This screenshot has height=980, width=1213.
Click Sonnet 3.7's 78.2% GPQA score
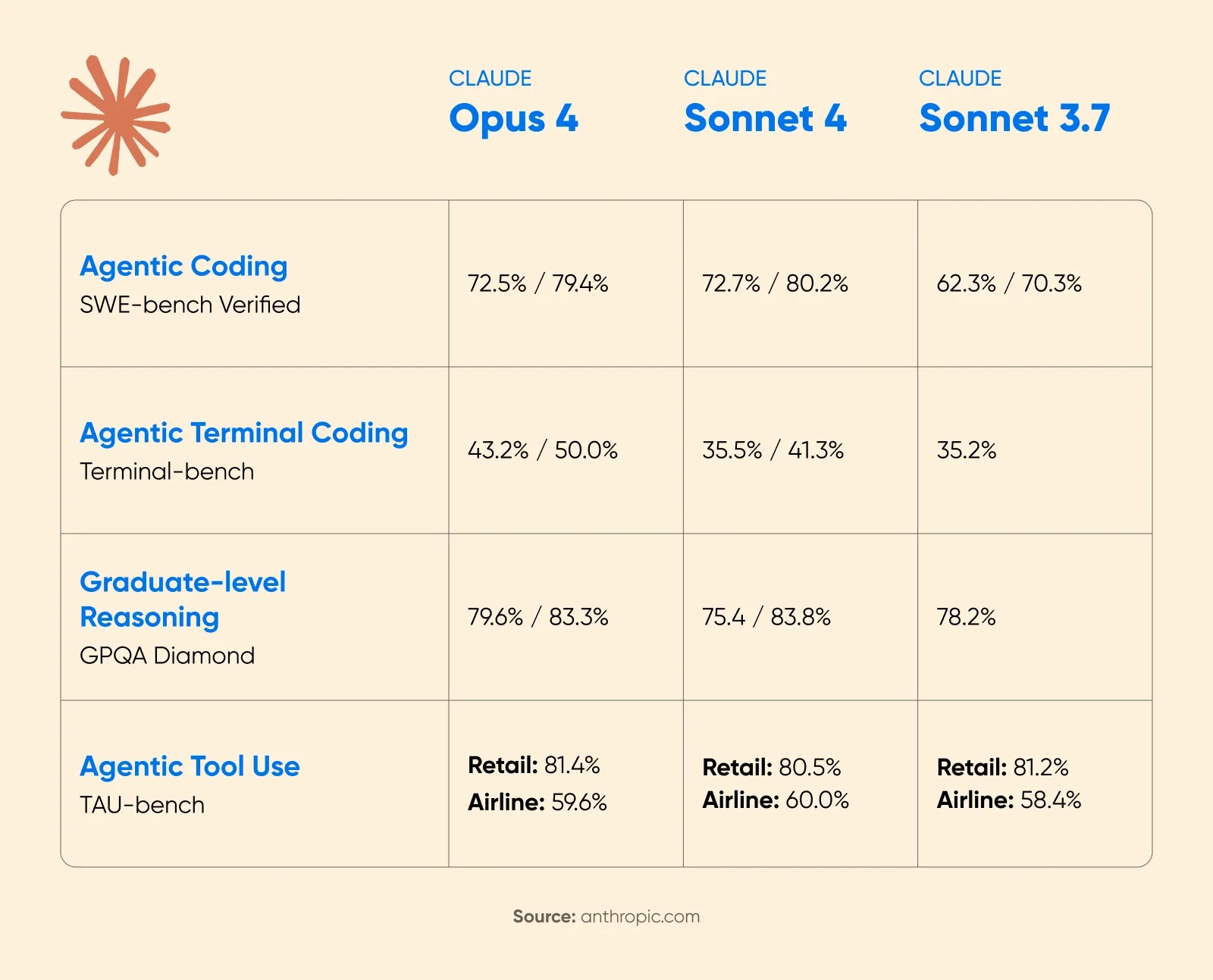[x=966, y=617]
